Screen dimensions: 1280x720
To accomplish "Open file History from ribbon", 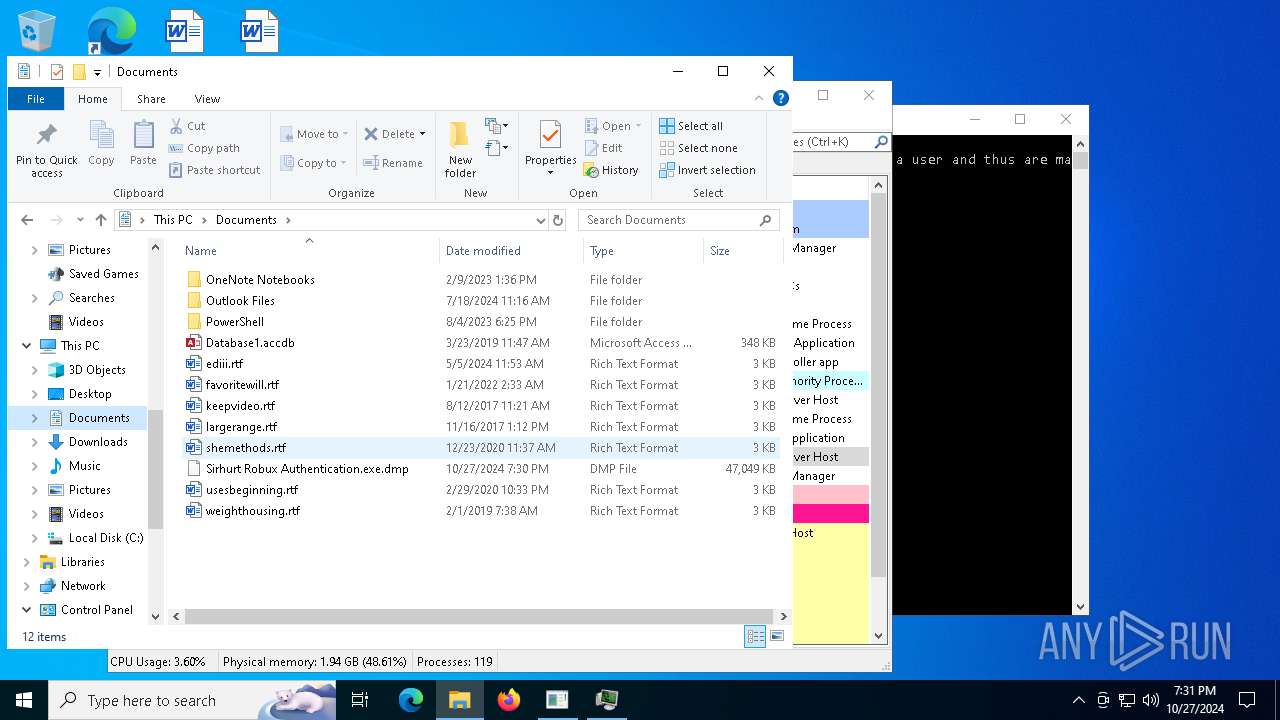I will tap(611, 170).
